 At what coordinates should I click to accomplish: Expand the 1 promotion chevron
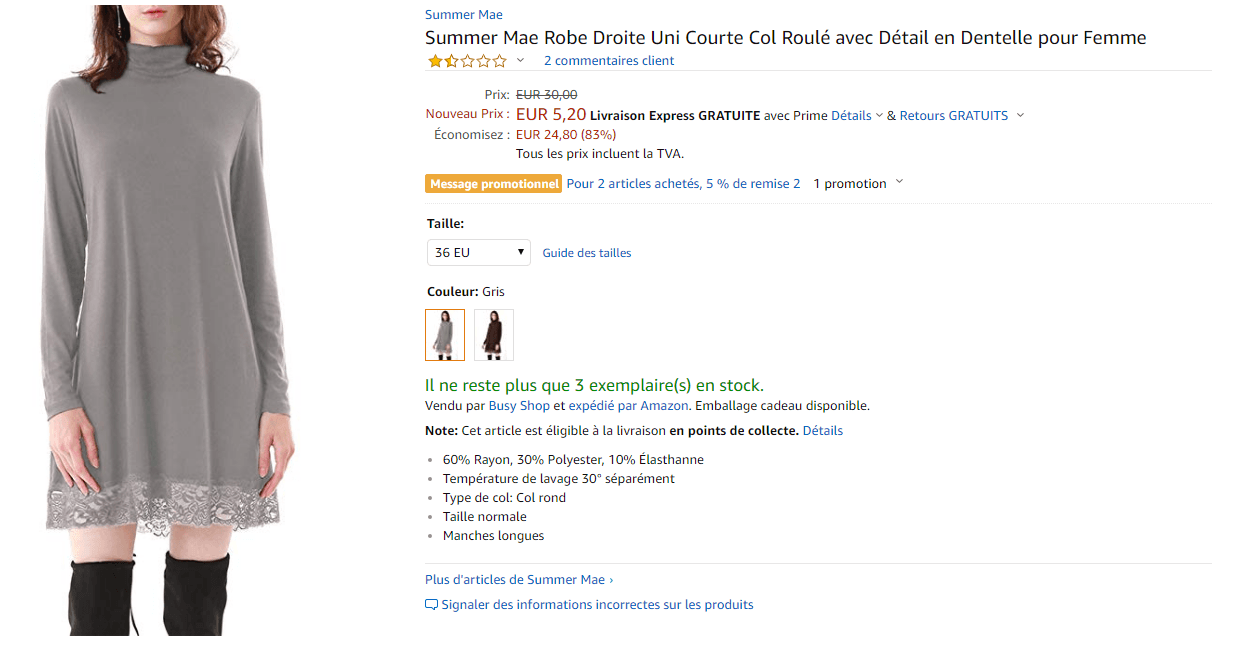click(899, 182)
